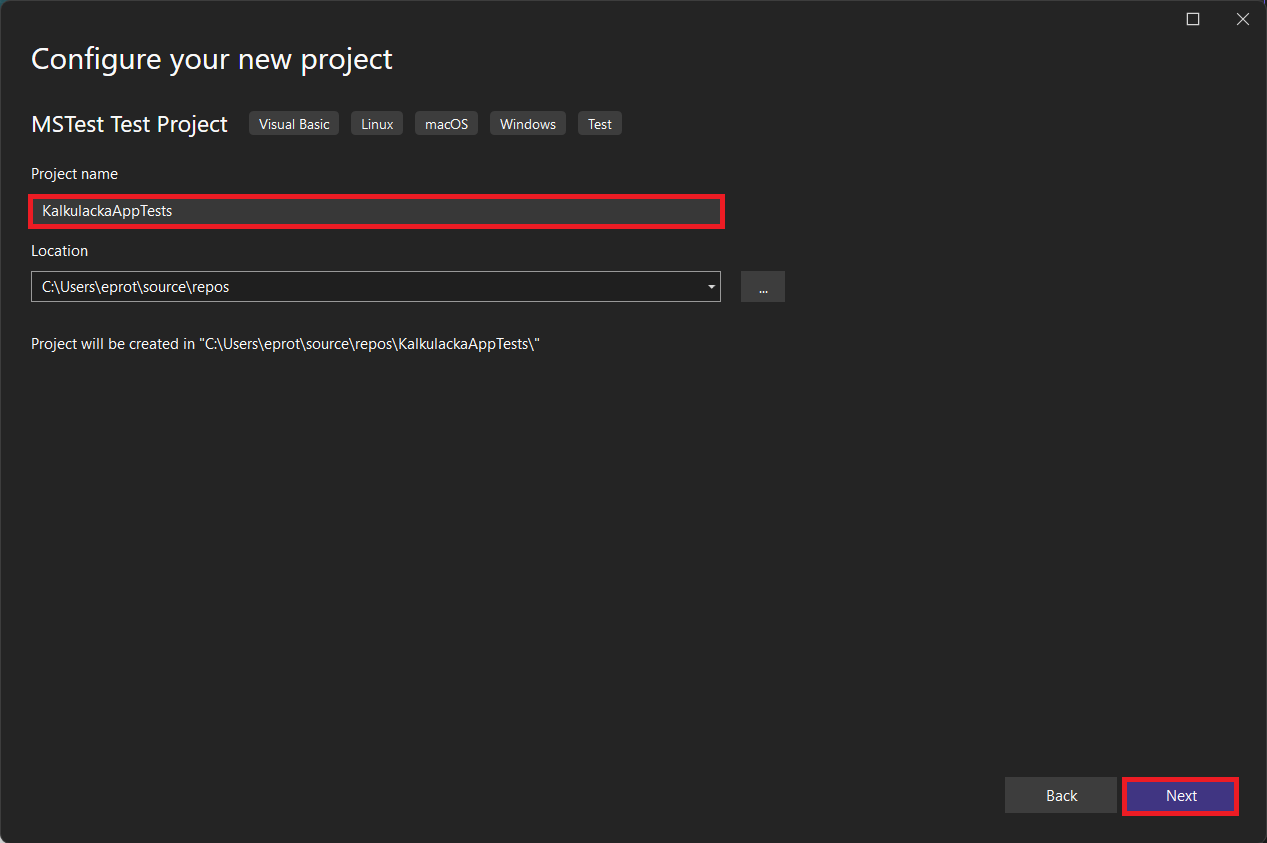Image resolution: width=1267 pixels, height=843 pixels.
Task: Click the 'Project will be created in' text
Action: [113, 344]
